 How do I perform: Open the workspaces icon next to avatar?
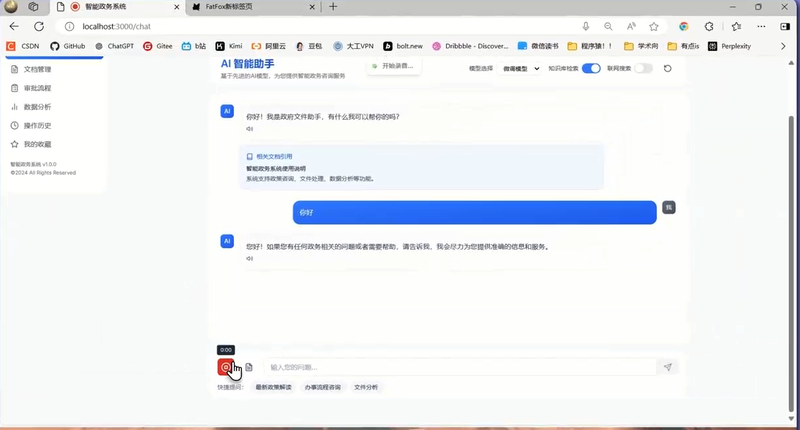33,7
